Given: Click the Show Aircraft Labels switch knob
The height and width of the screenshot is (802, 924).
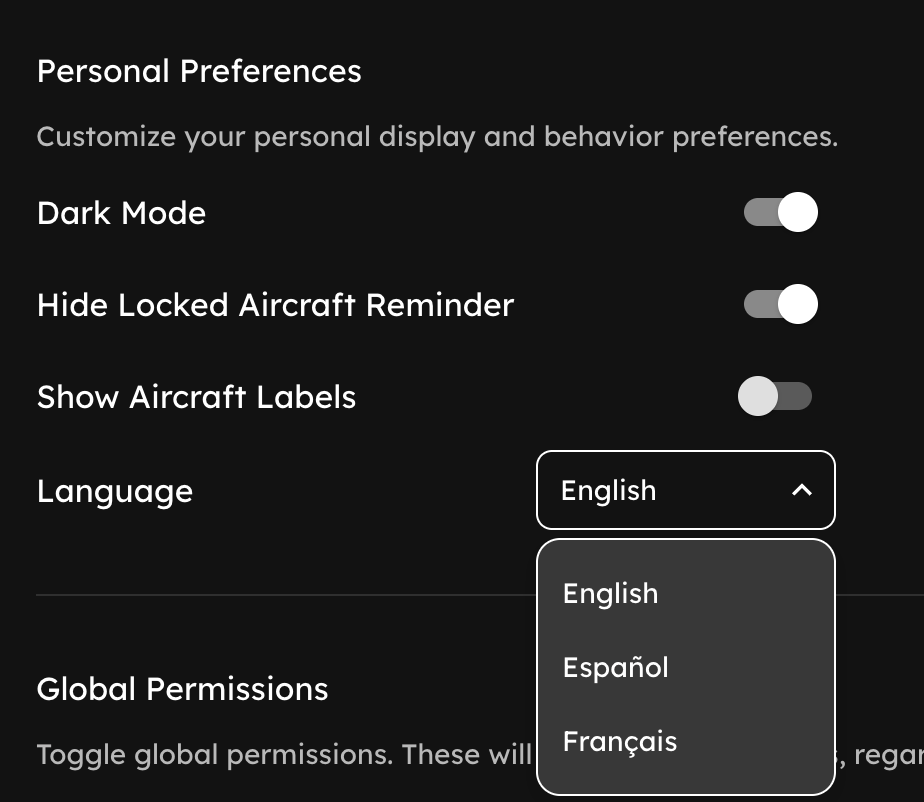Looking at the screenshot, I should point(758,396).
